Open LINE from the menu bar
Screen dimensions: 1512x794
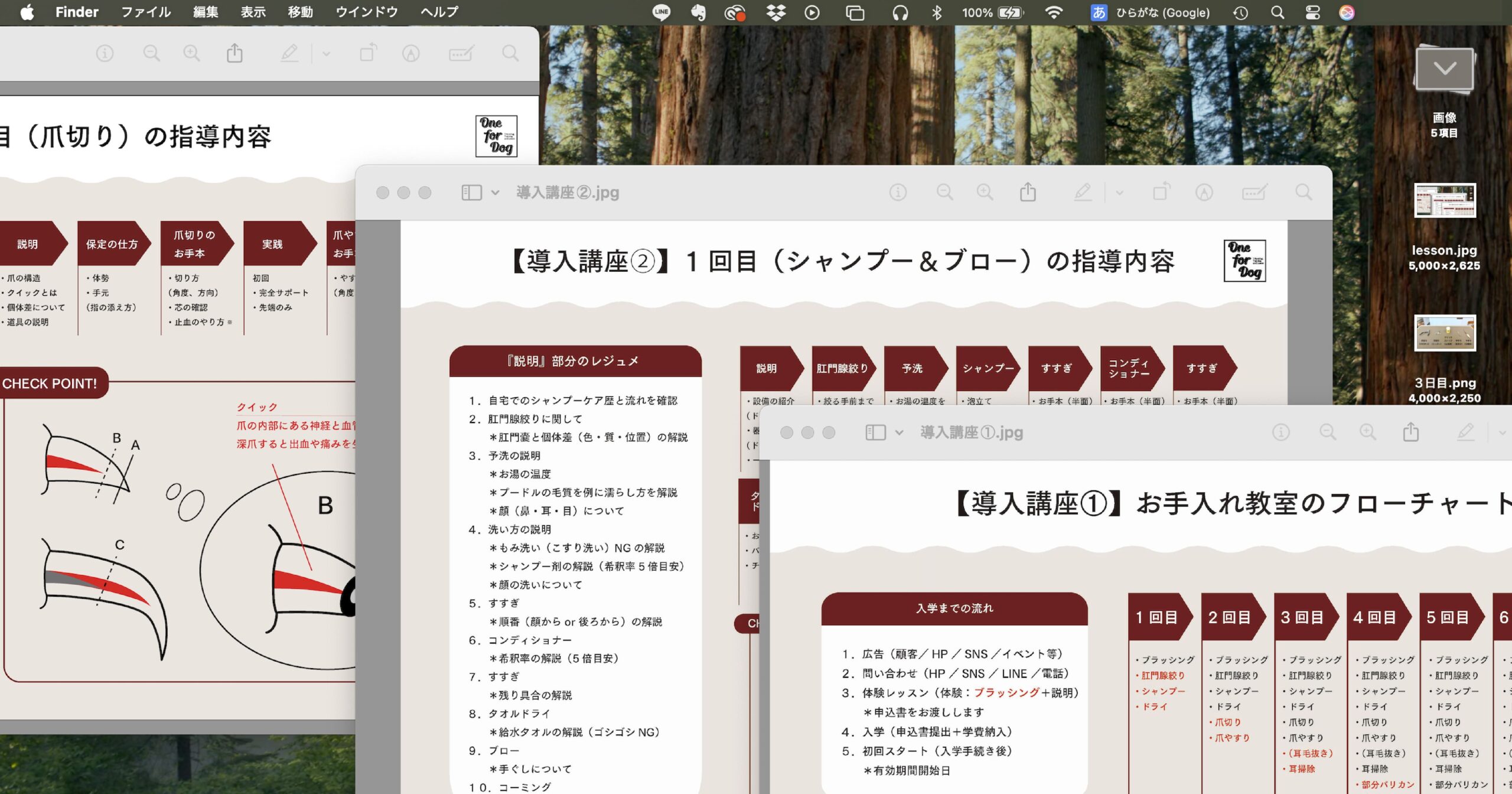[661, 12]
